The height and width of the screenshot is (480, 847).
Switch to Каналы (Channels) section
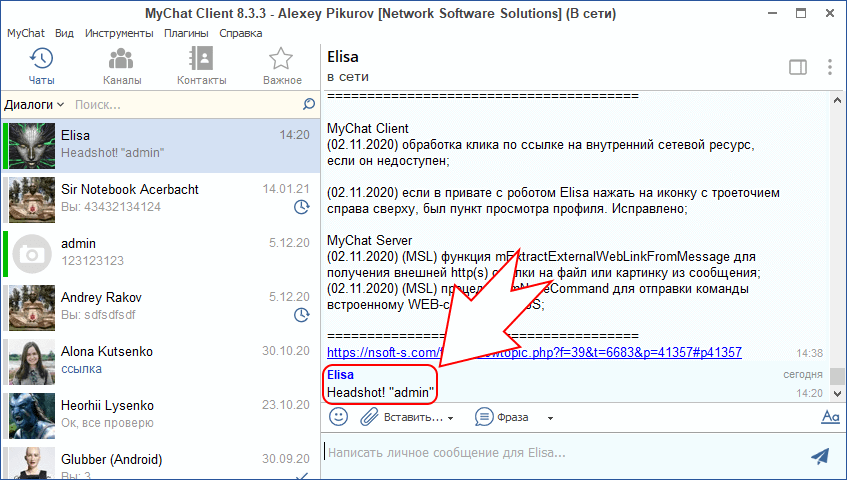point(122,66)
